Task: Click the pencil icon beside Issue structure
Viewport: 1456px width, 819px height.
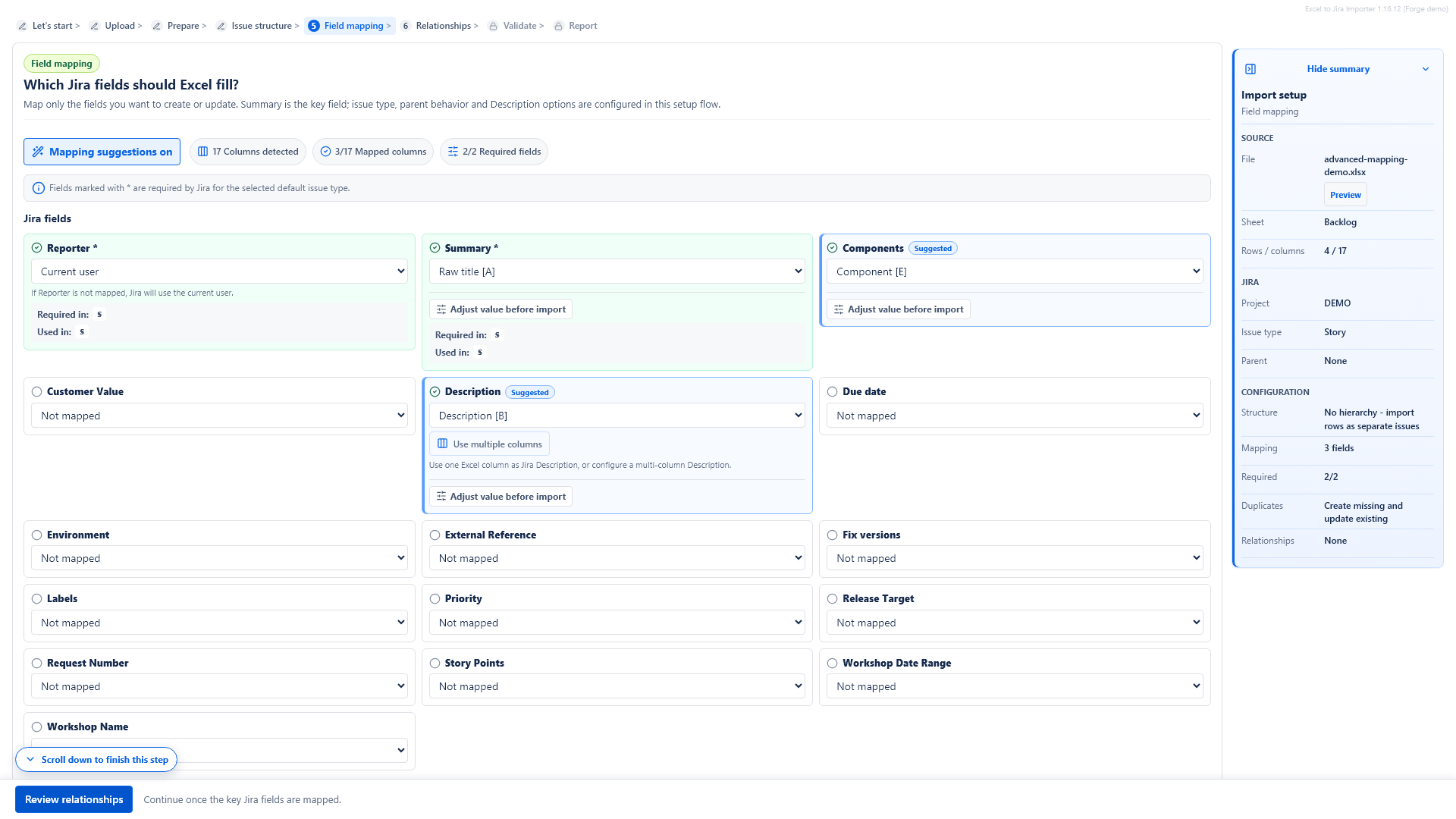Action: pos(221,26)
